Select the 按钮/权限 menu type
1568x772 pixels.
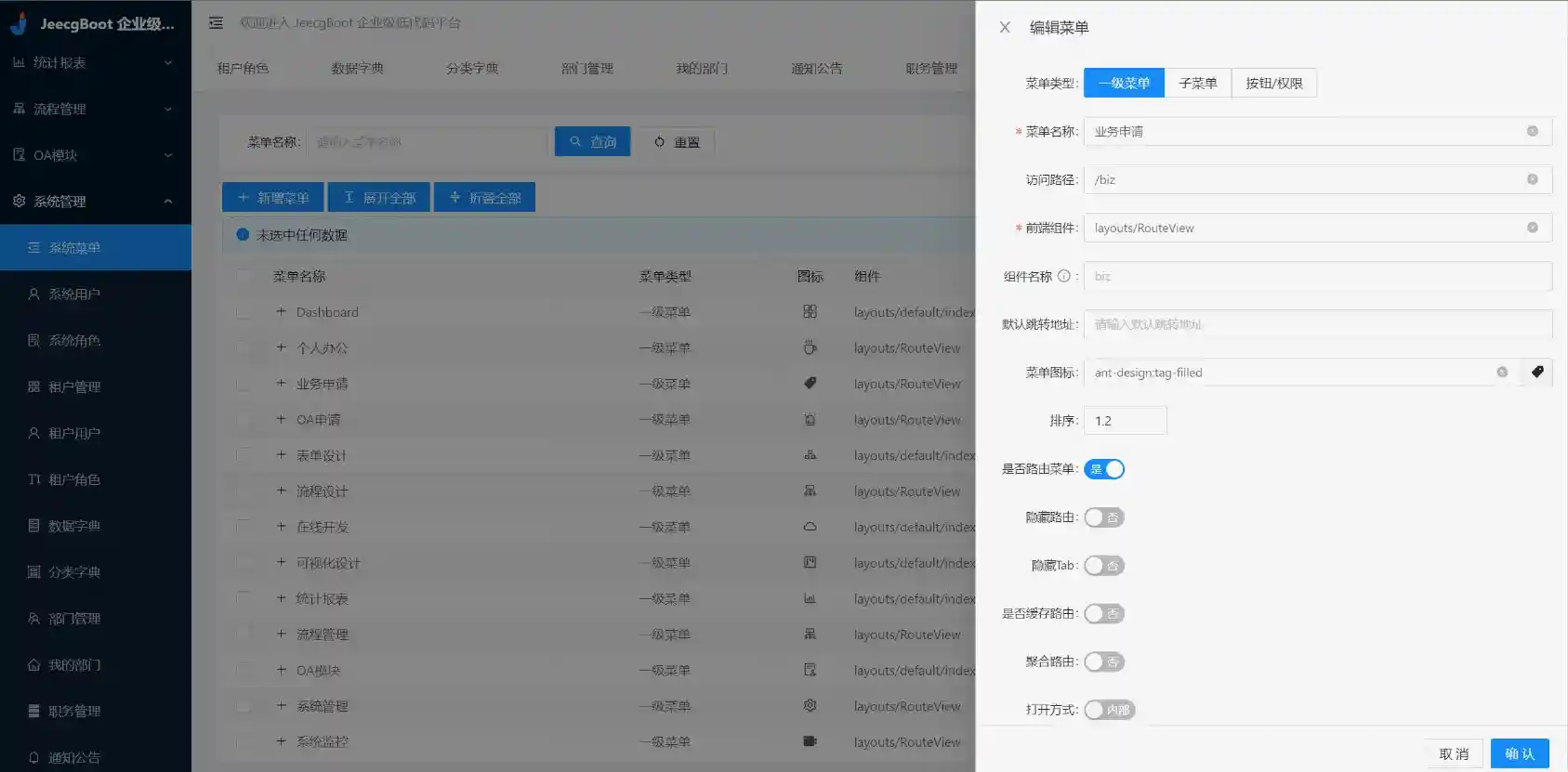click(1273, 83)
